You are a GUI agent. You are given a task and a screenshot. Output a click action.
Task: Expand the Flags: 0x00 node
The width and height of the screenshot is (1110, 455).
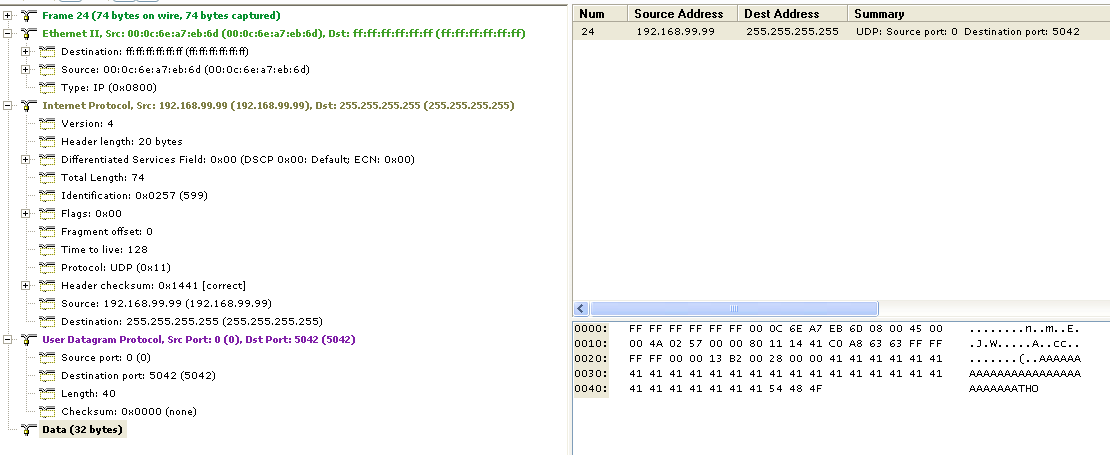click(x=25, y=214)
